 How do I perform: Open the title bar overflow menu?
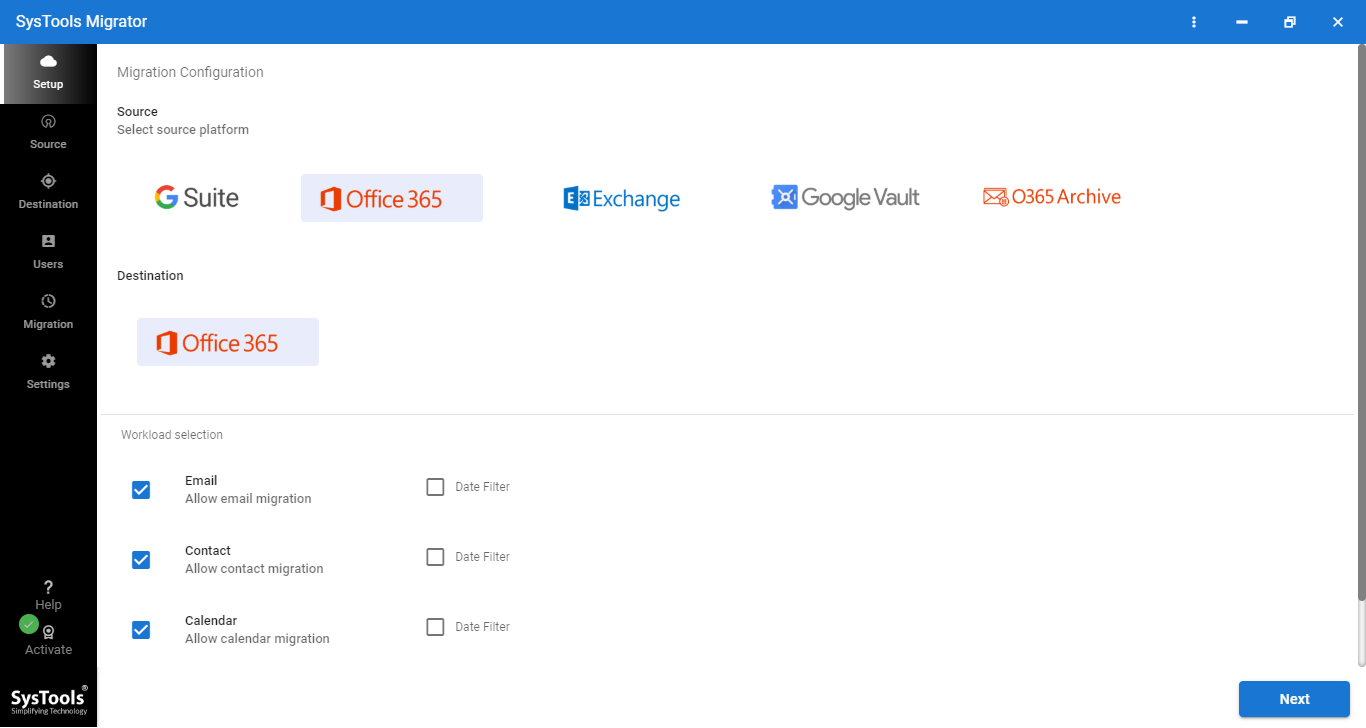click(x=1193, y=21)
